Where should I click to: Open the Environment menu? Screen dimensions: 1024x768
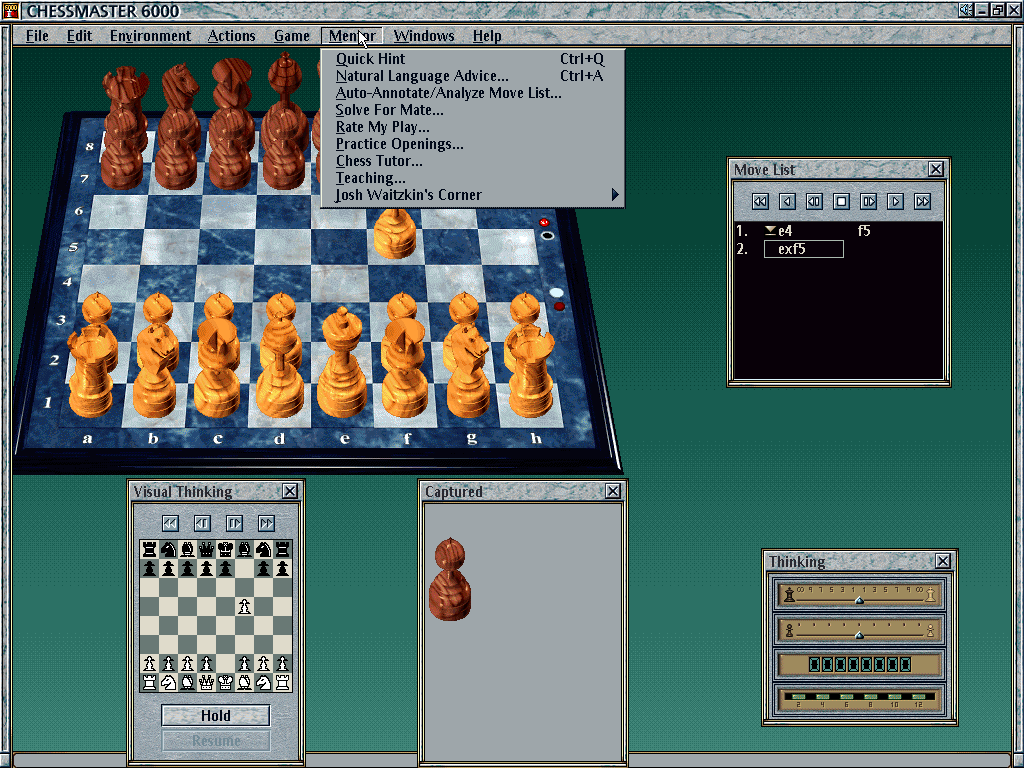pos(150,36)
